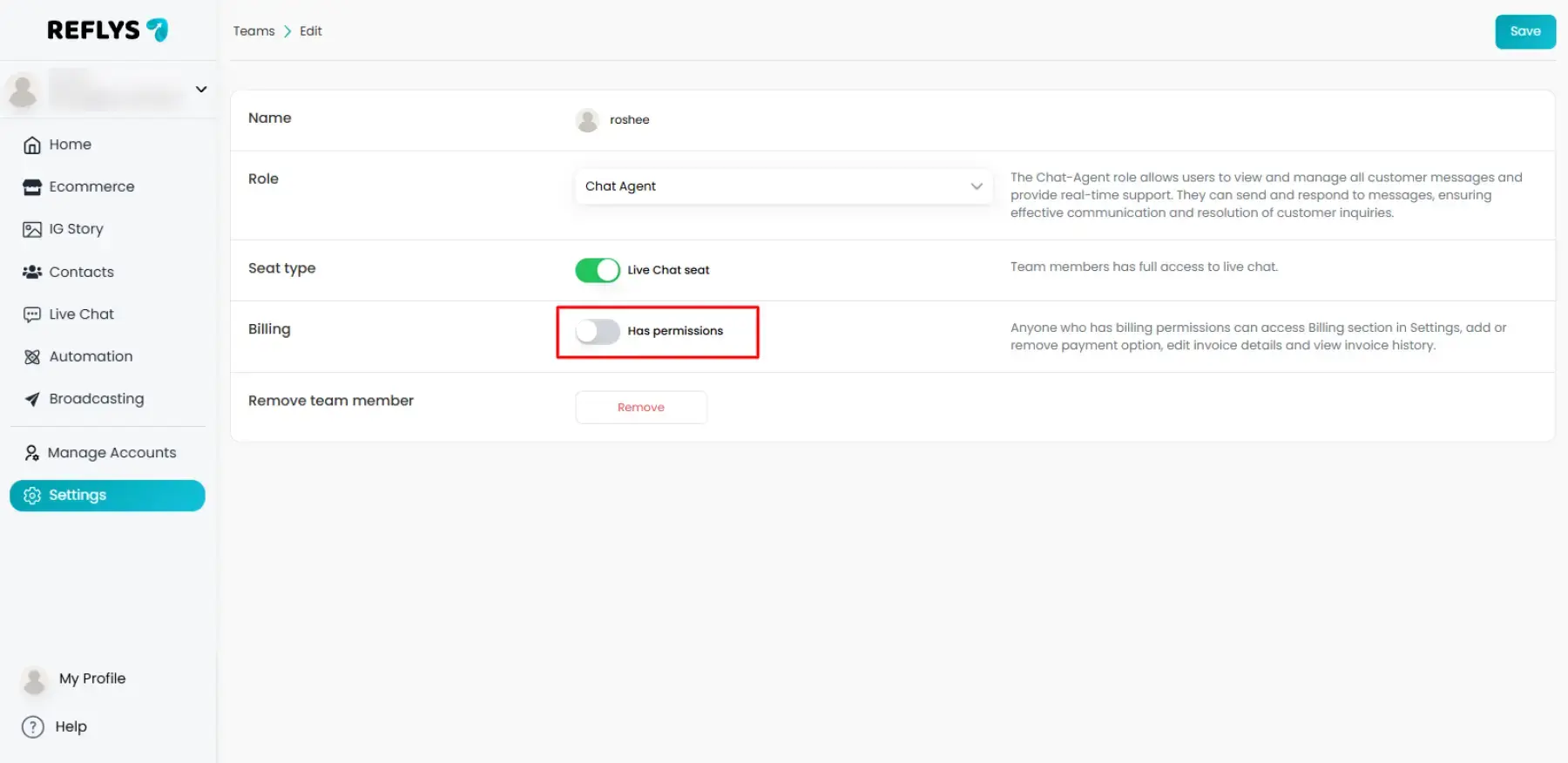Open Manage Accounts in sidebar
The width and height of the screenshot is (1568, 763).
[111, 453]
